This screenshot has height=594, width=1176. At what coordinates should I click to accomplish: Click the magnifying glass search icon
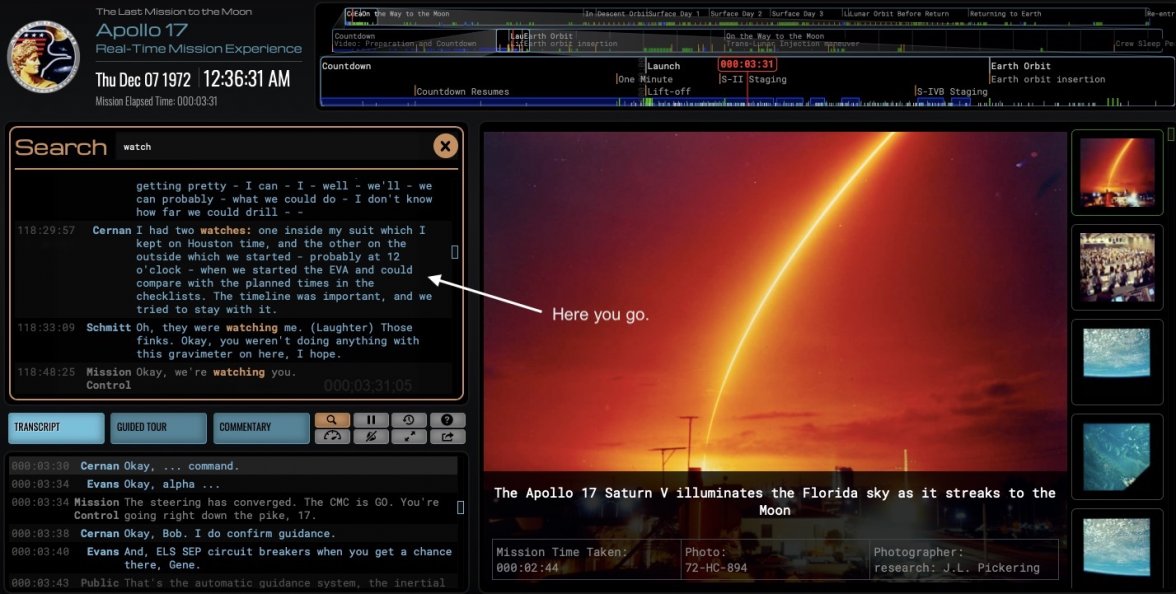(x=332, y=420)
